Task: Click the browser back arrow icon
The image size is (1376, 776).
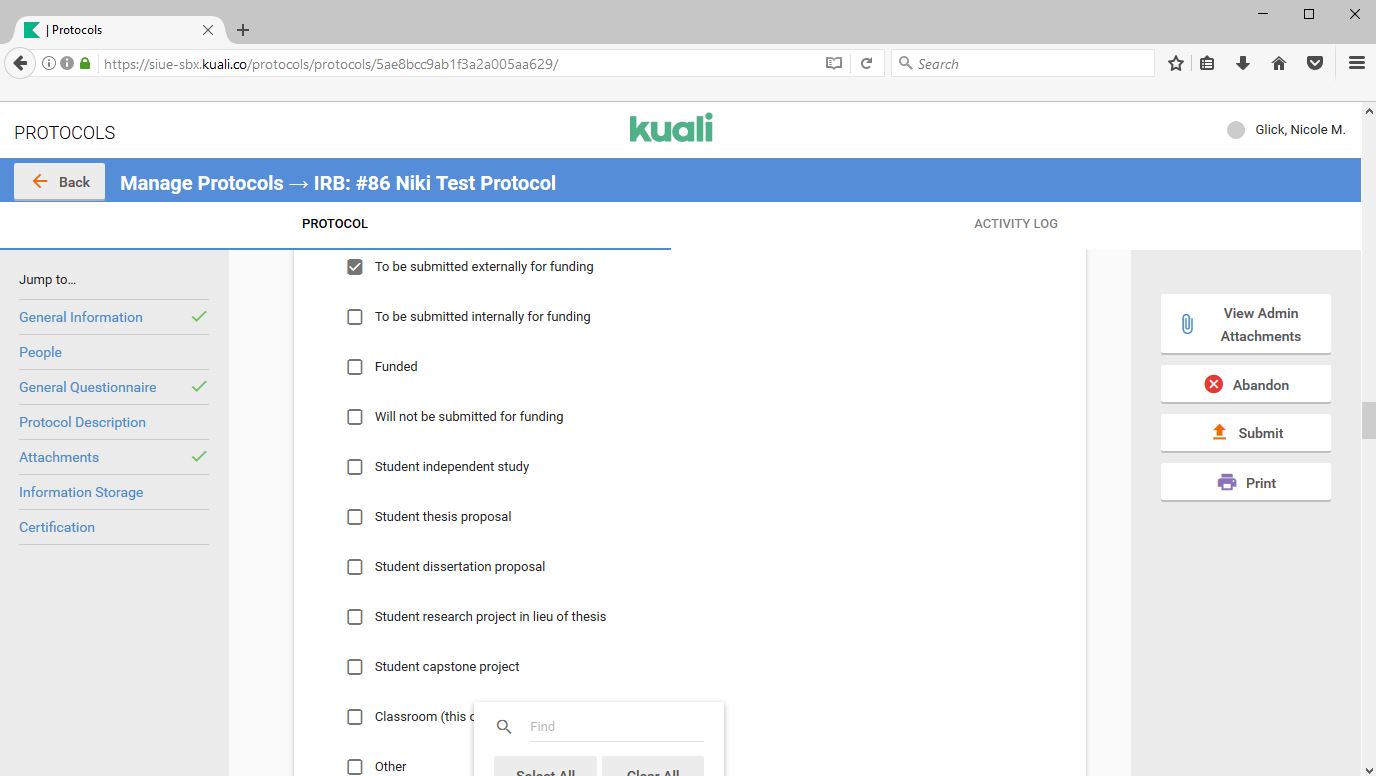Action: click(x=20, y=63)
